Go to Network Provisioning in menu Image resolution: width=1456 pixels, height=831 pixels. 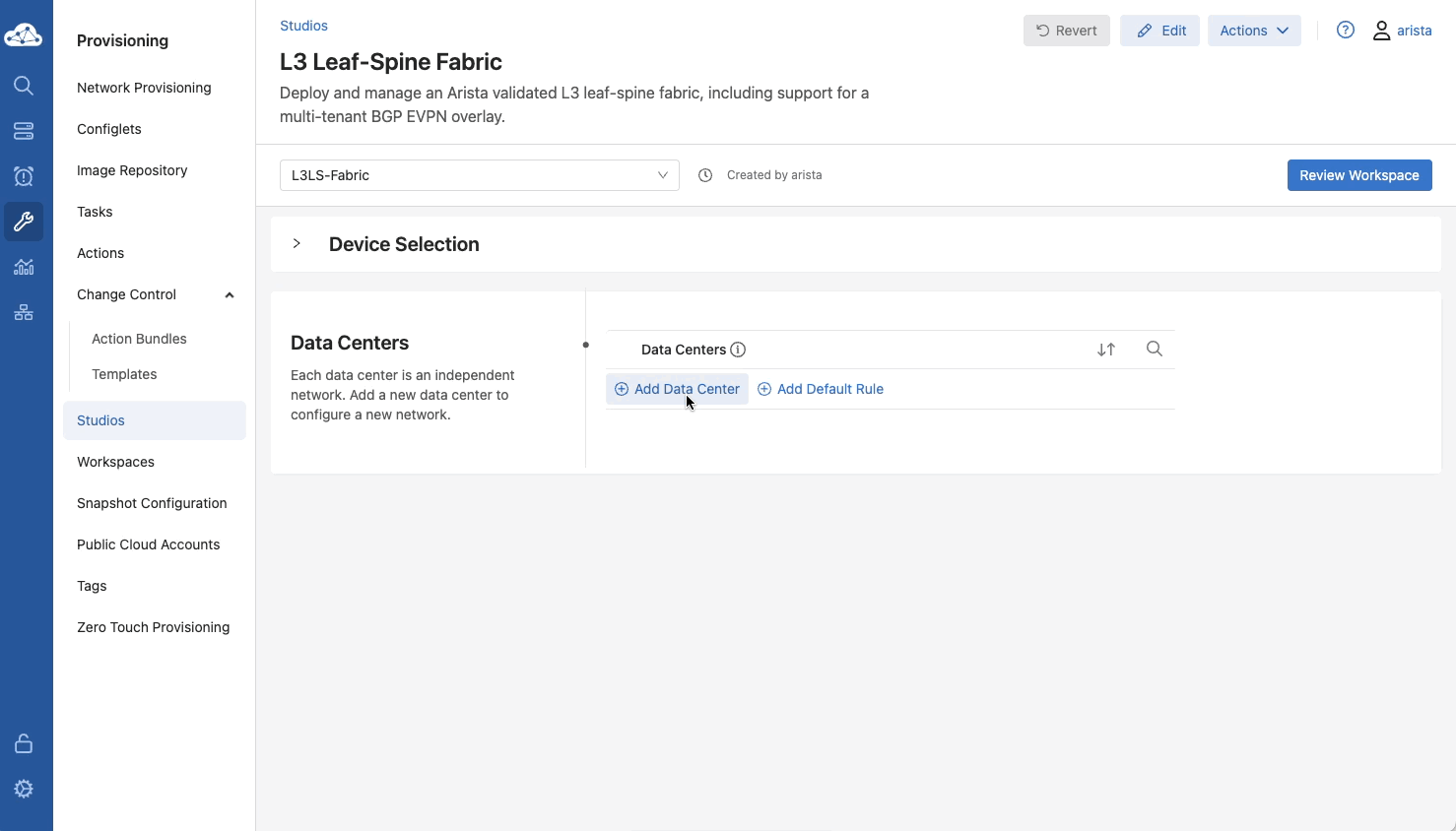click(x=144, y=88)
